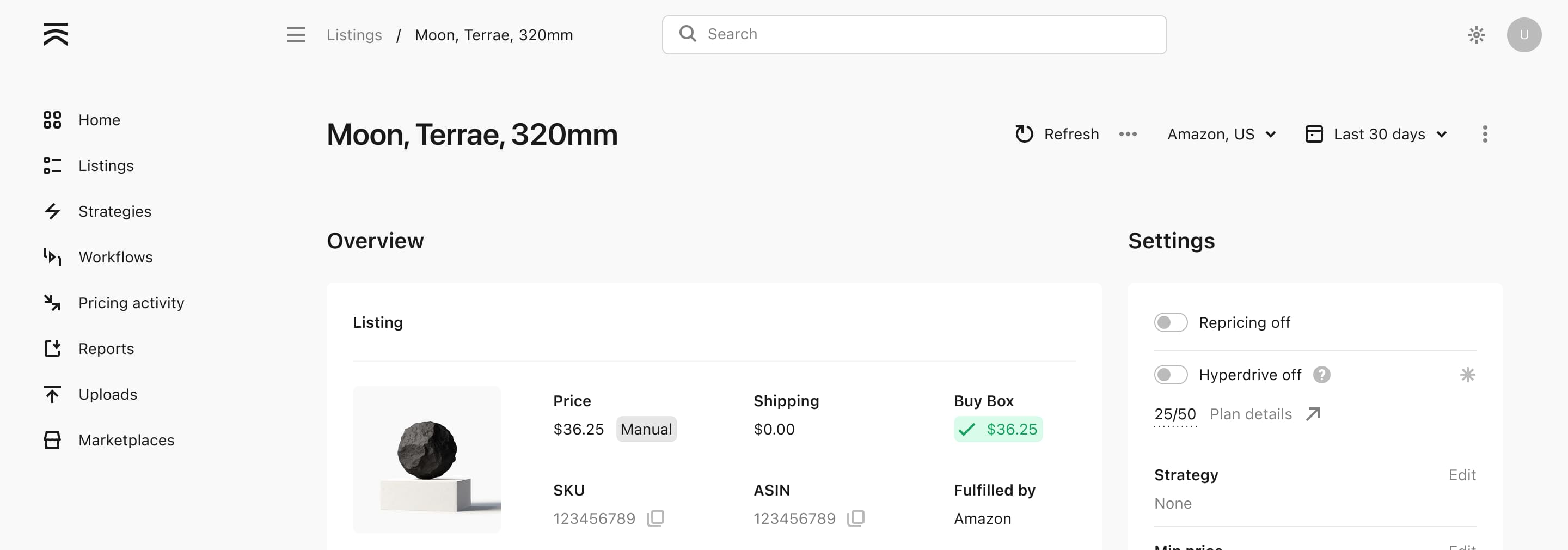Image resolution: width=1568 pixels, height=550 pixels.
Task: Open the Hyperdrive help tooltip
Action: [x=1322, y=375]
